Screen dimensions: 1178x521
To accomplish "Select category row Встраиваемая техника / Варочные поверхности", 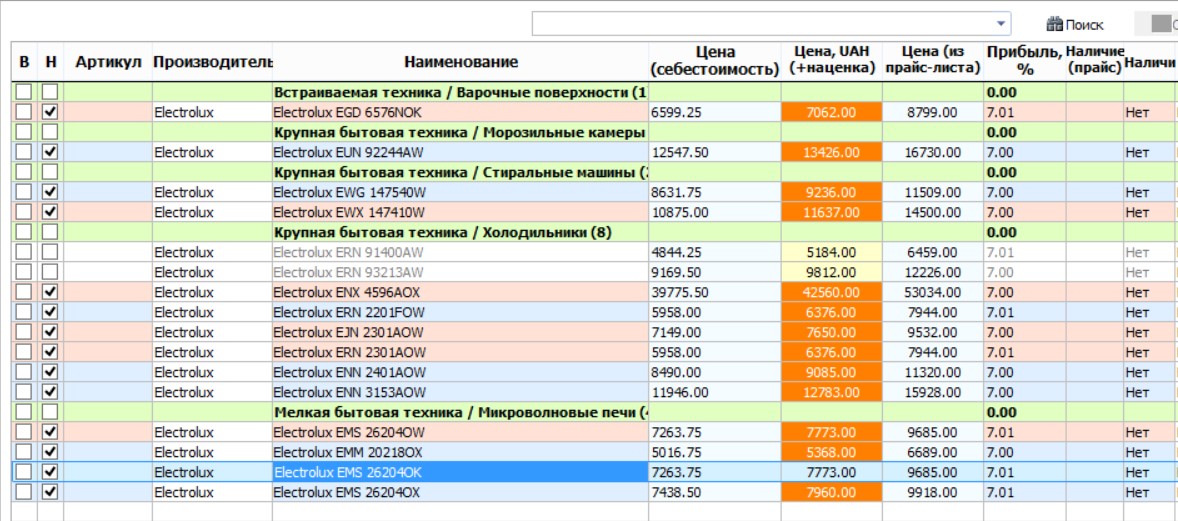I will [460, 92].
